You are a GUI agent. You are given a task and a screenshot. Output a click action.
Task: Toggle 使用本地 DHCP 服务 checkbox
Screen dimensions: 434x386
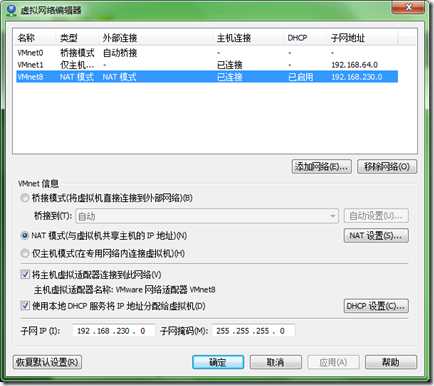tap(25, 306)
